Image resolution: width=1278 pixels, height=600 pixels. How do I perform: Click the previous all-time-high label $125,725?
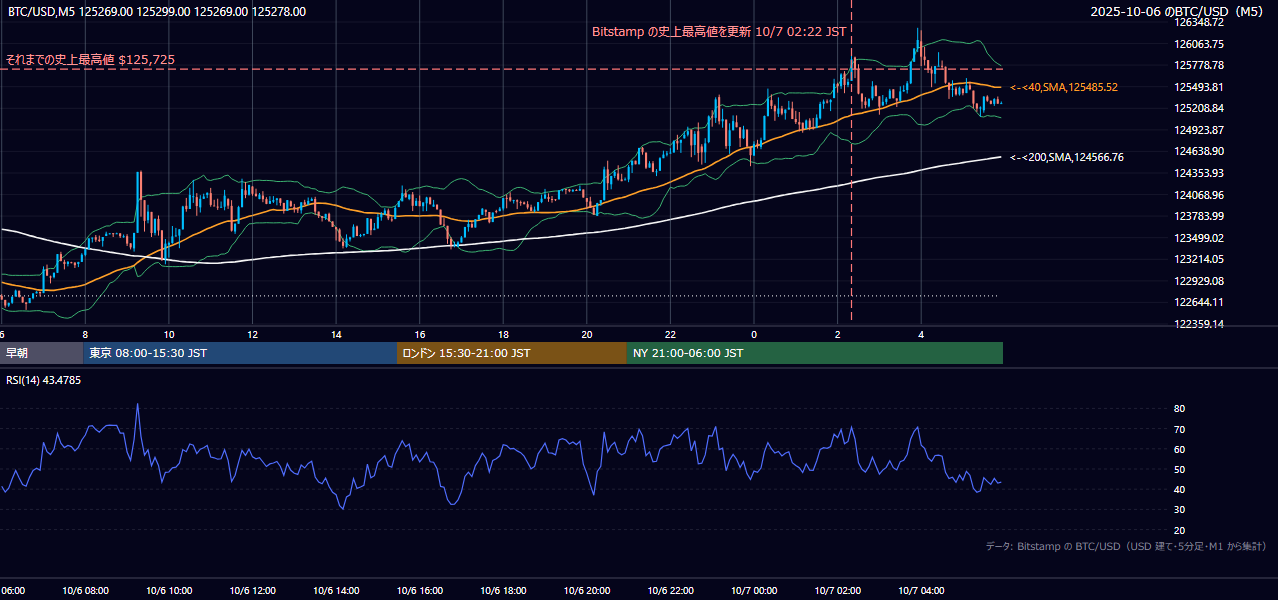pyautogui.click(x=90, y=60)
